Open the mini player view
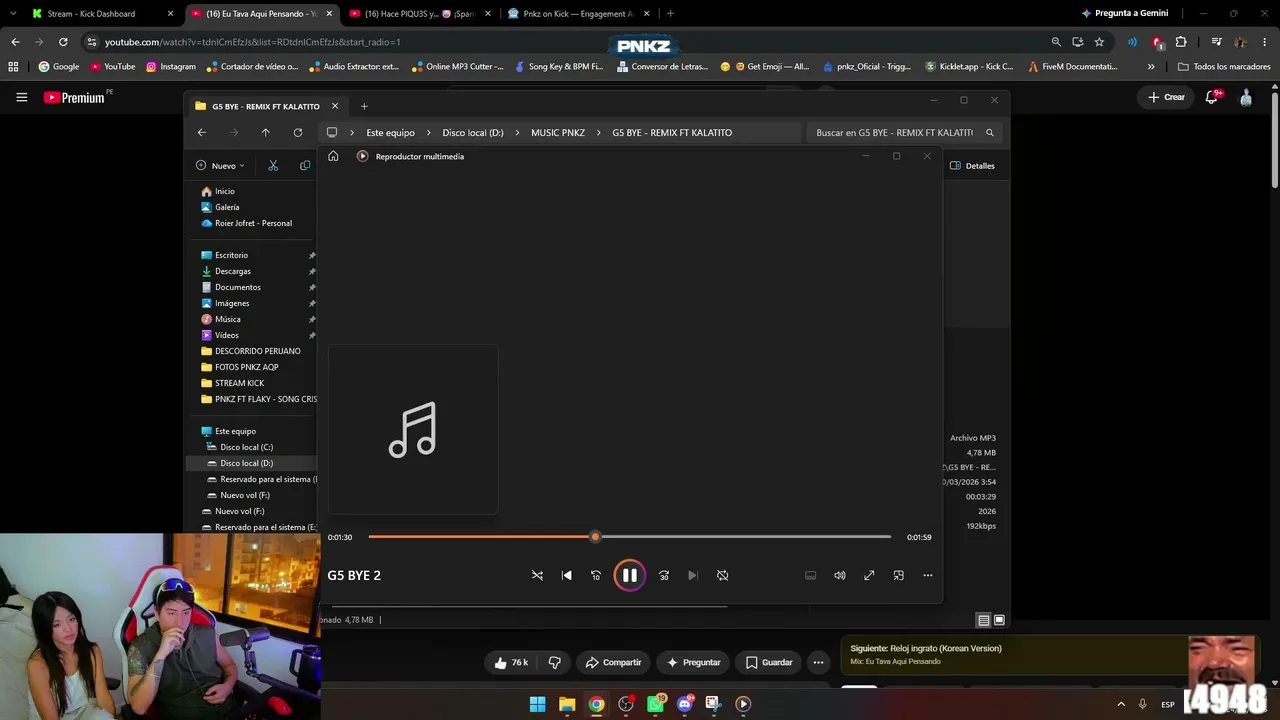The height and width of the screenshot is (720, 1280). click(x=898, y=575)
